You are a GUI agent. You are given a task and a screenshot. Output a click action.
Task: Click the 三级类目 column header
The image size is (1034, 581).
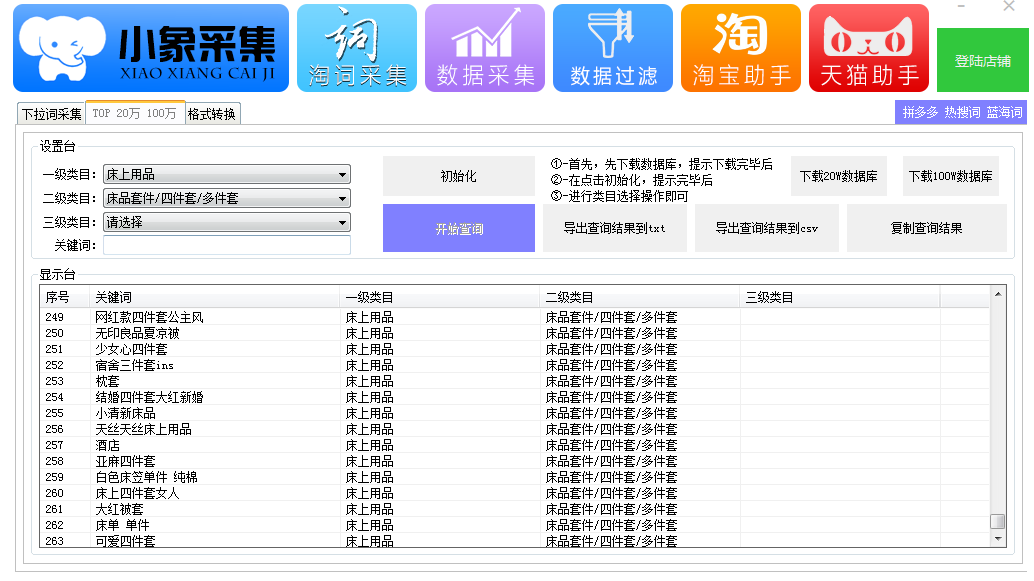click(x=840, y=297)
